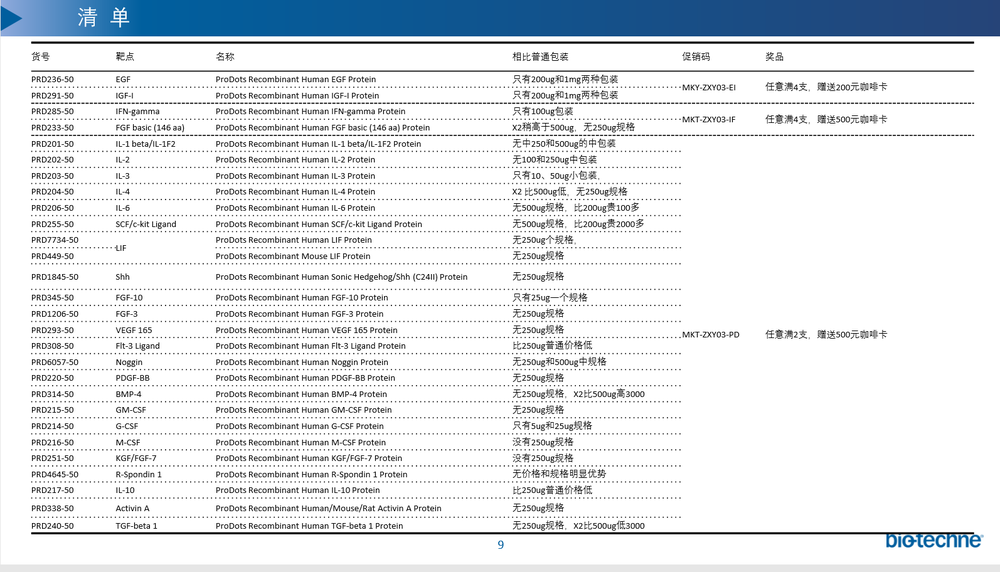The width and height of the screenshot is (1000, 572).
Task: Click the 促销码 column header
Action: click(x=696, y=57)
